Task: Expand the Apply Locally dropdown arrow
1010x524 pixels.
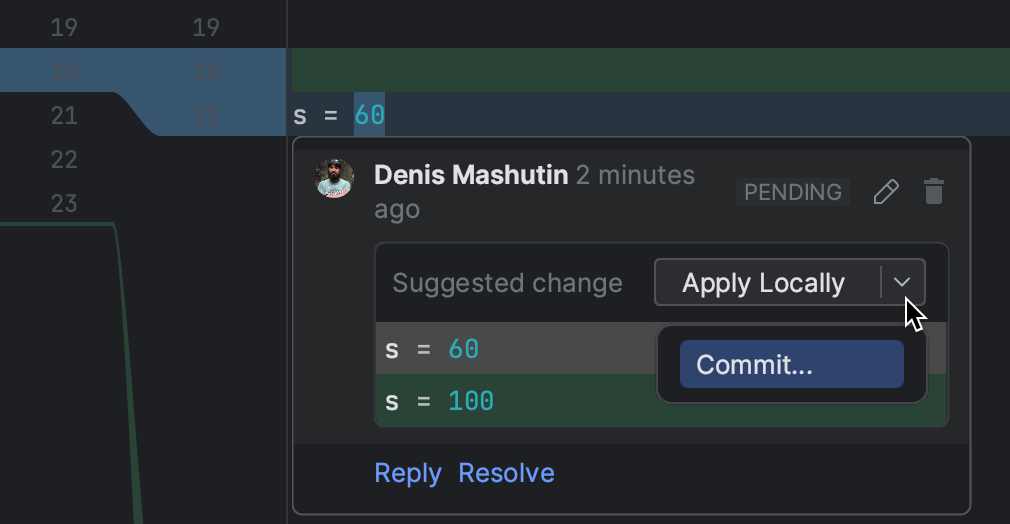Action: tap(903, 283)
